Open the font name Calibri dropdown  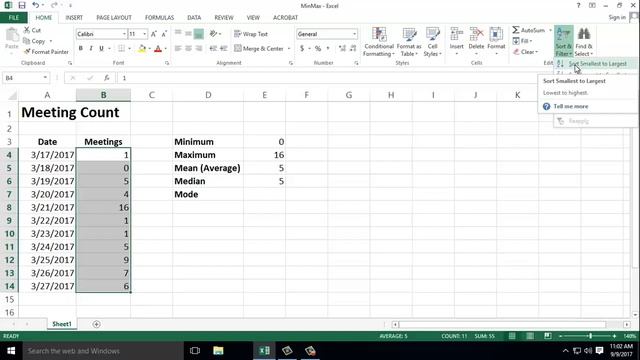pos(124,34)
